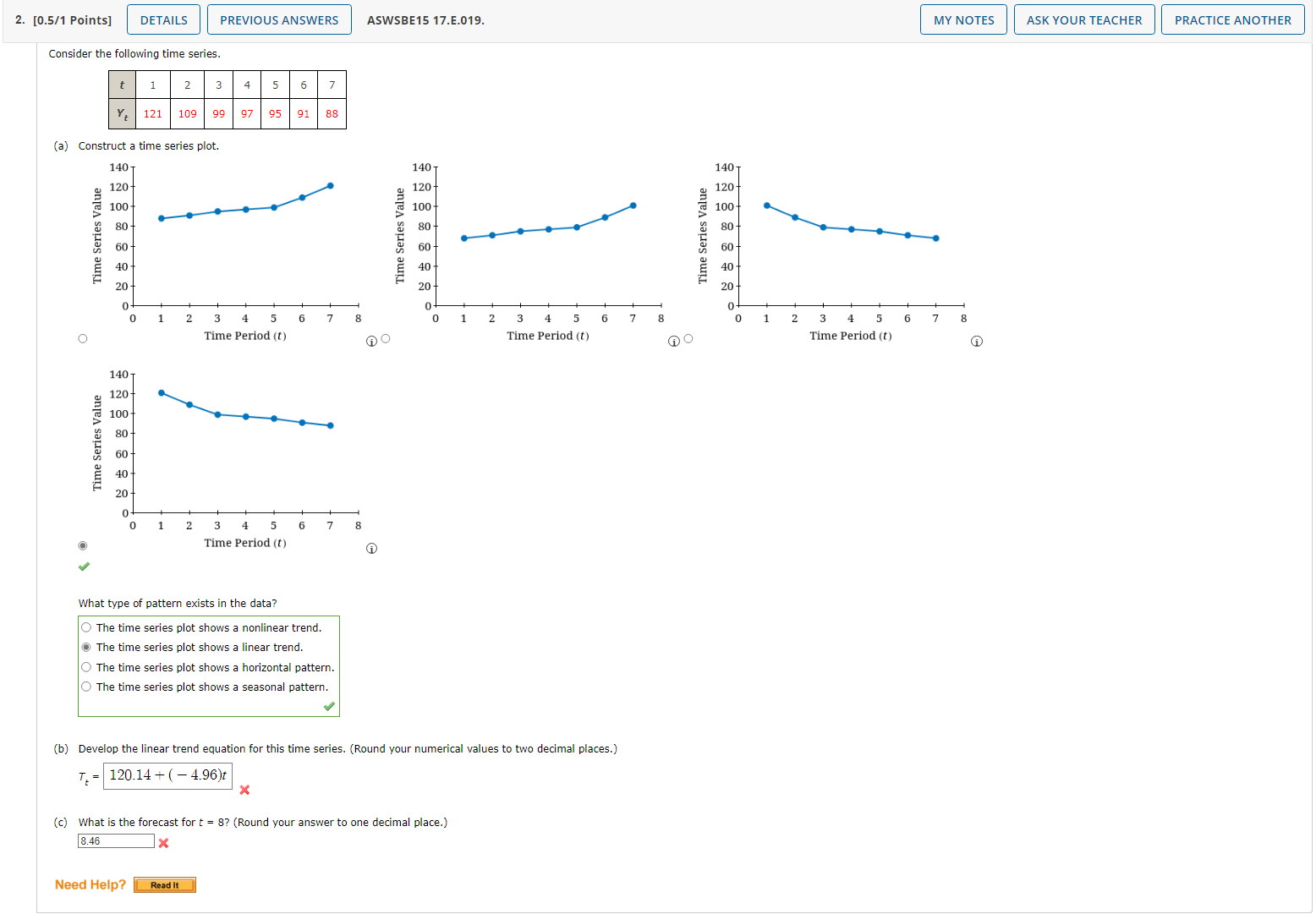The width and height of the screenshot is (1316, 914).
Task: Click the decreasing 121-88 time series plot
Action: click(x=228, y=461)
